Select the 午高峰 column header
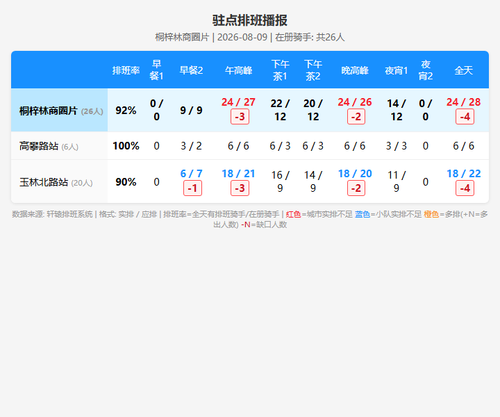The image size is (500, 417). pos(238,70)
